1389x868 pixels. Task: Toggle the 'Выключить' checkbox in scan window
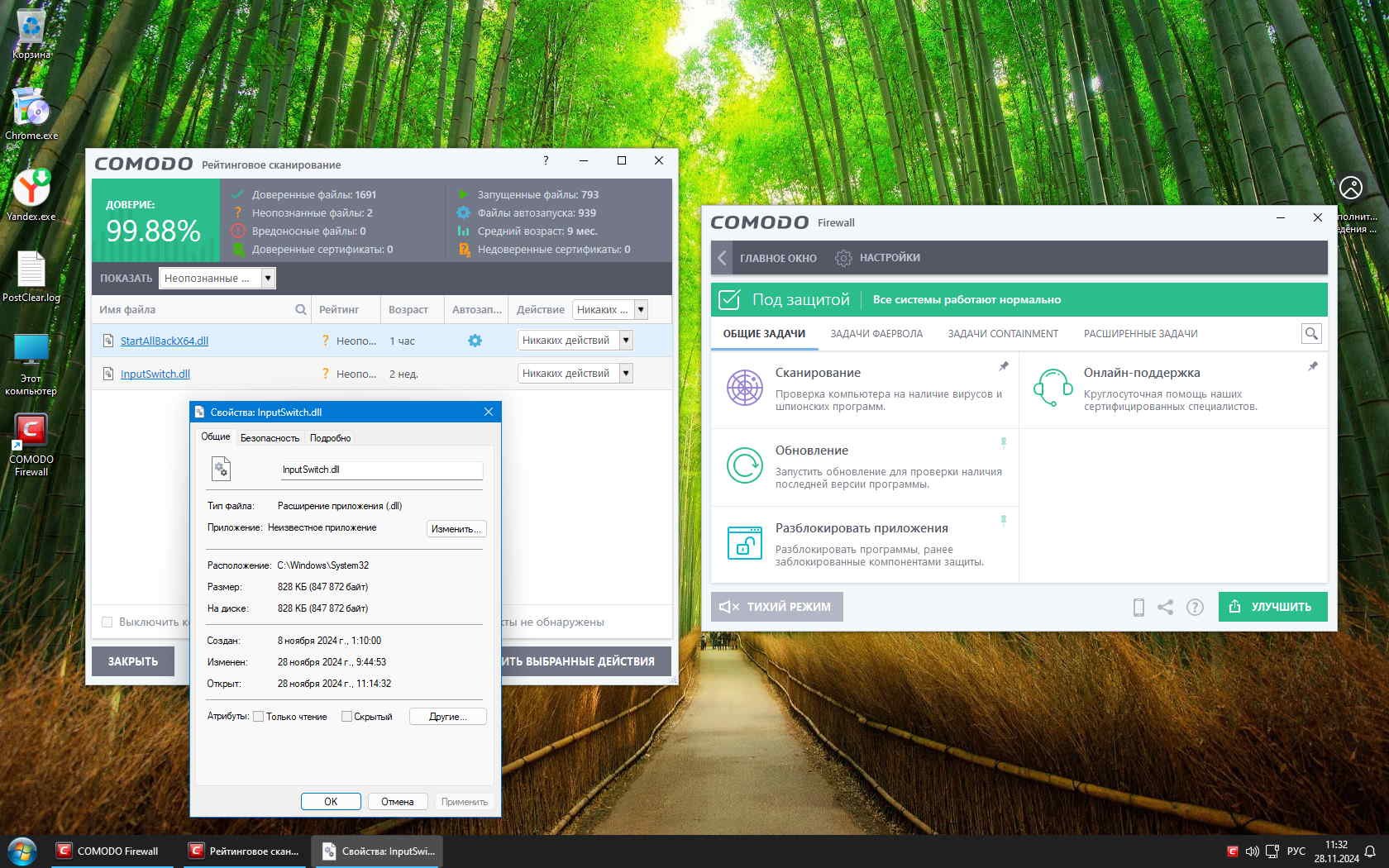click(x=107, y=622)
